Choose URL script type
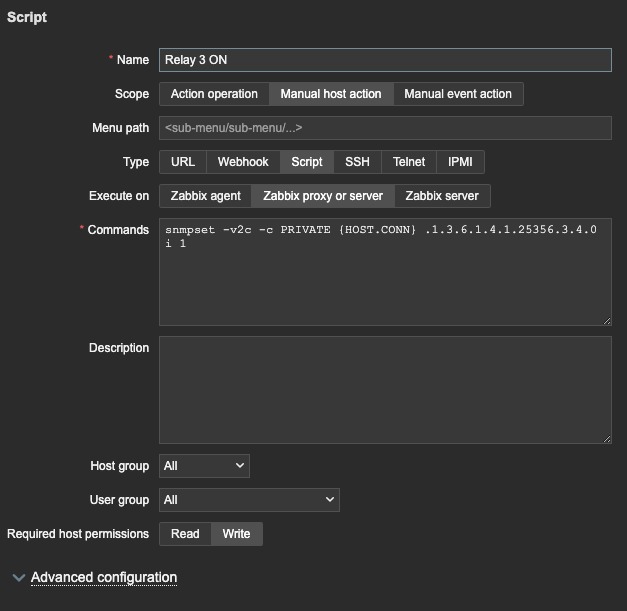Screen dimensions: 627x611 (183, 162)
